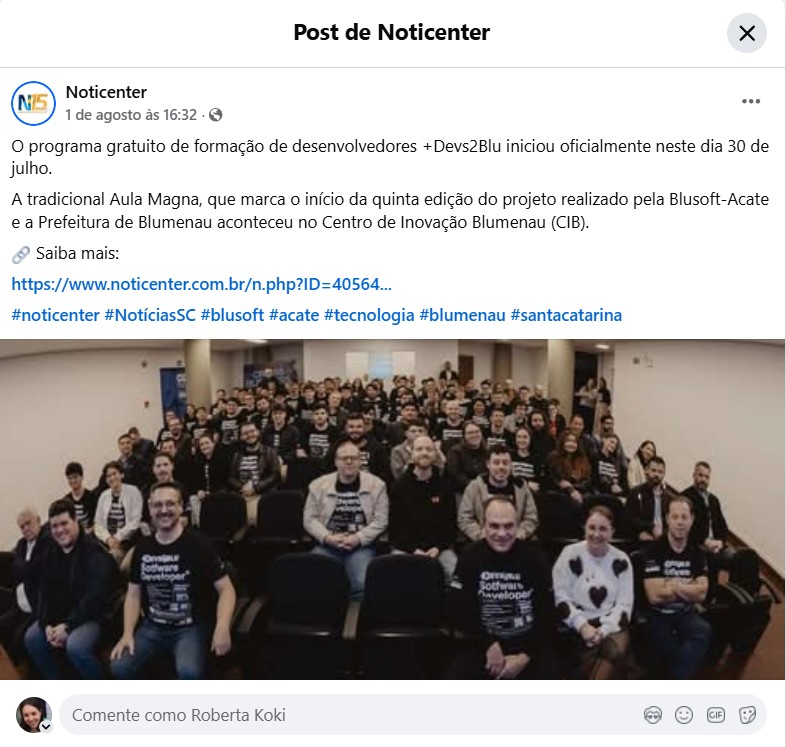This screenshot has height=747, width=786.
Task: Close the Noticenter post dialog
Action: pyautogui.click(x=746, y=33)
